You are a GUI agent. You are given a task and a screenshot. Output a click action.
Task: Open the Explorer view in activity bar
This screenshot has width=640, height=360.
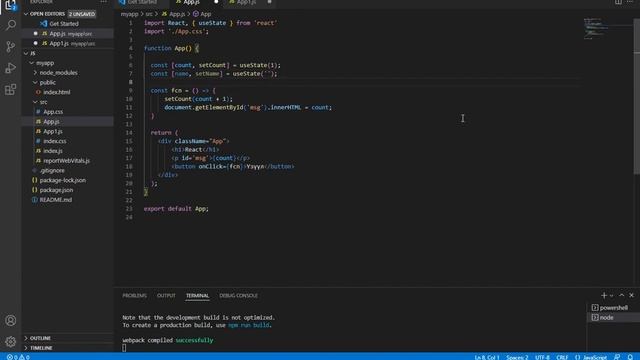coord(11,5)
